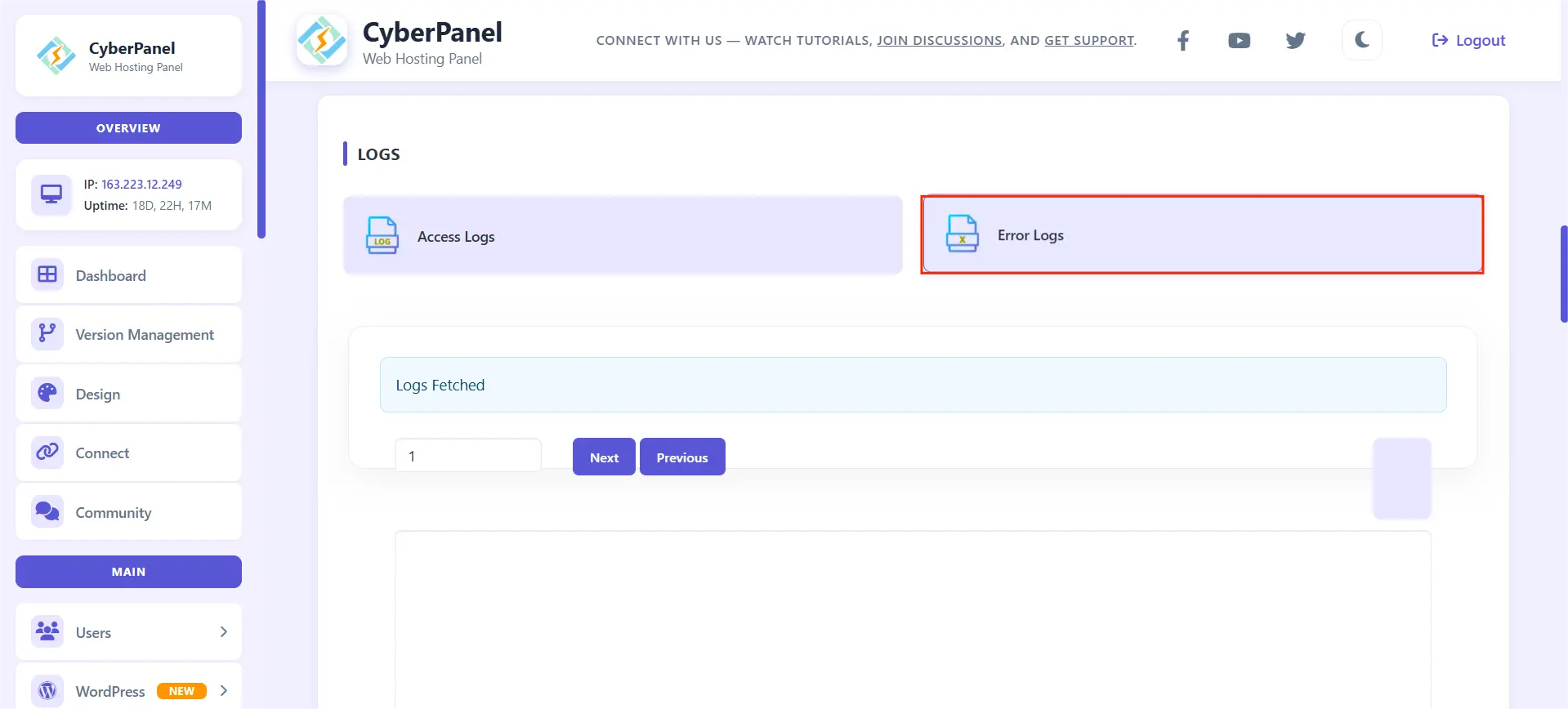Click the Version Management branch icon

tap(47, 333)
